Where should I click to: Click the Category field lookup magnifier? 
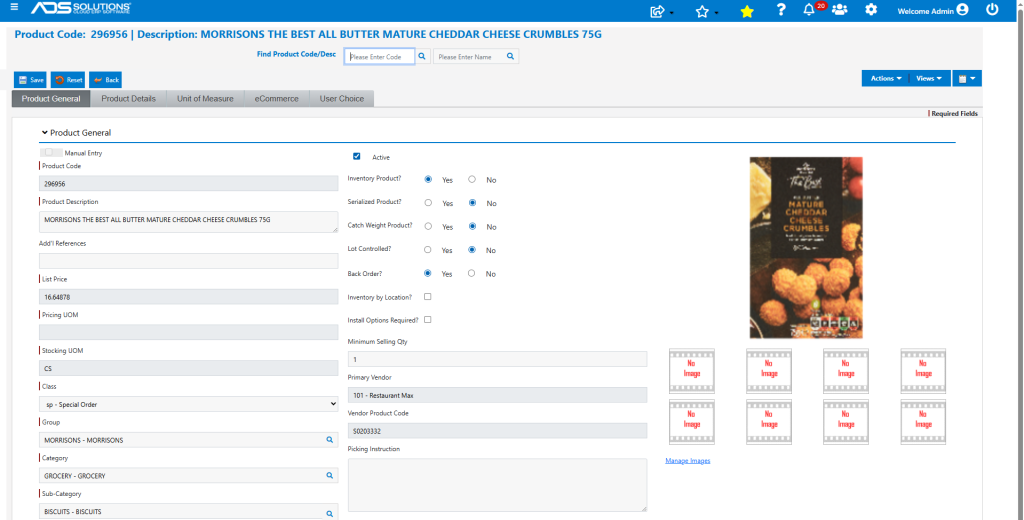(x=330, y=476)
